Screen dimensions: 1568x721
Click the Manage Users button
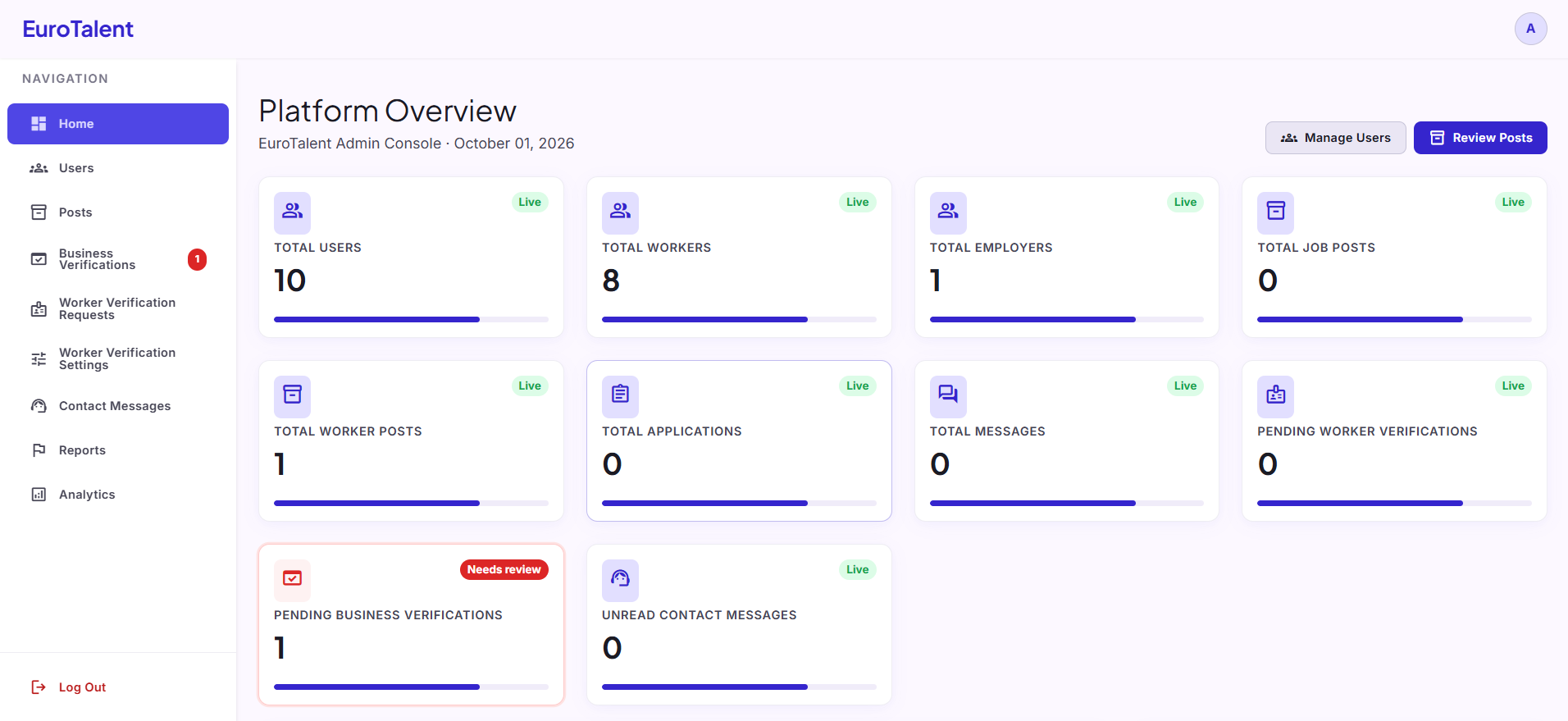point(1335,138)
